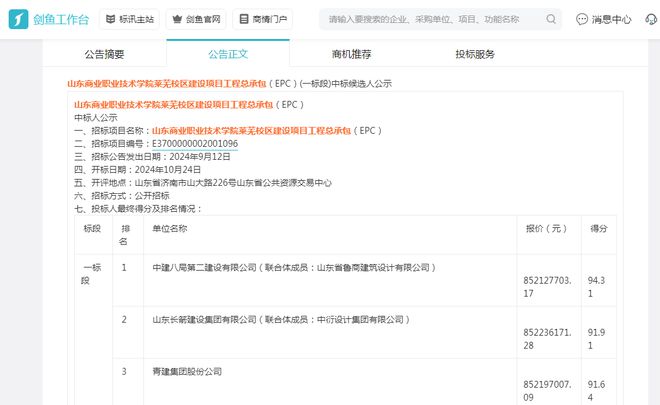Image resolution: width=660 pixels, height=405 pixels.
Task: Click the magnifier search icon
Action: [551, 19]
